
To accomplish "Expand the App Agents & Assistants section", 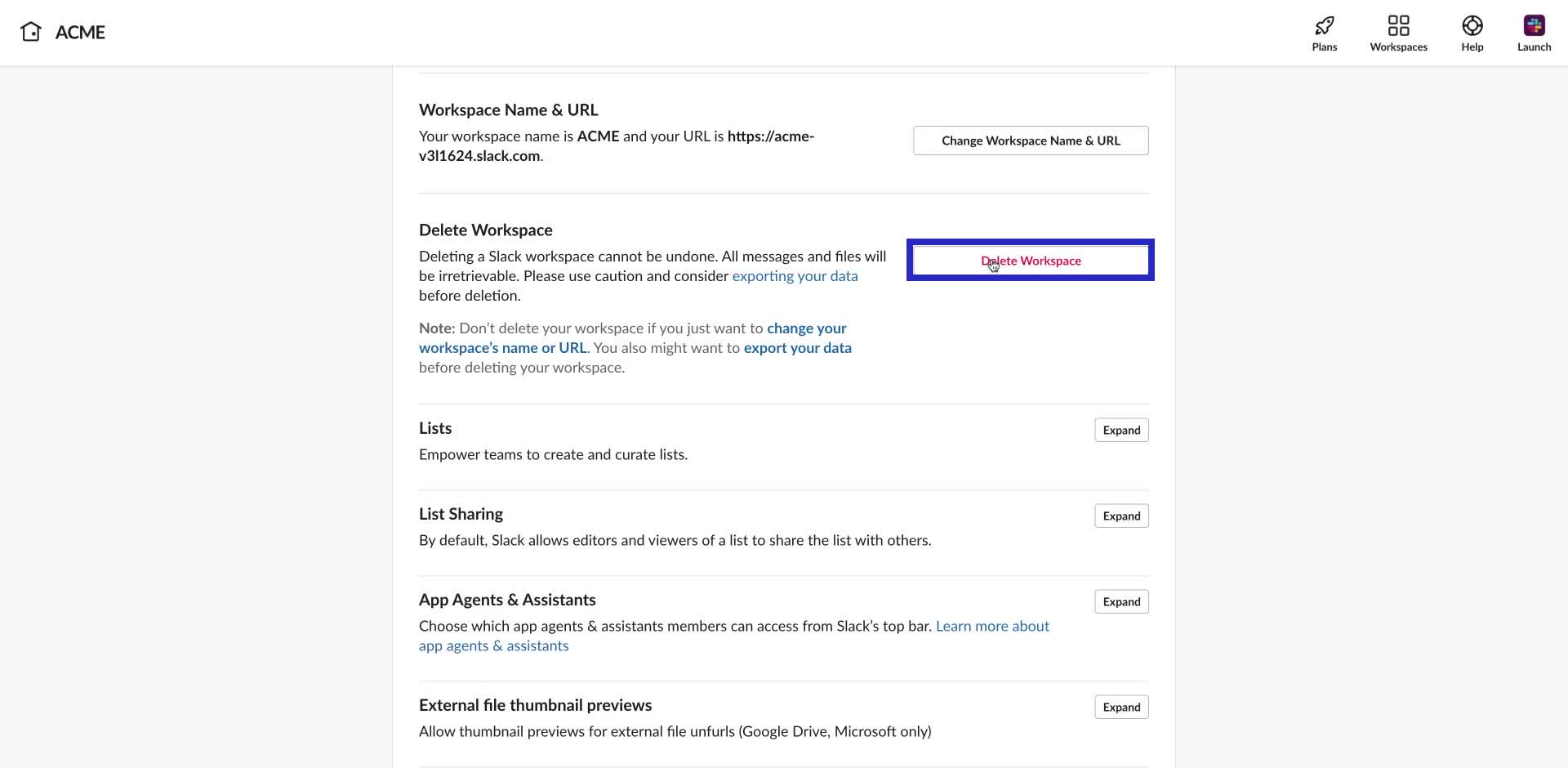I will [x=1120, y=601].
